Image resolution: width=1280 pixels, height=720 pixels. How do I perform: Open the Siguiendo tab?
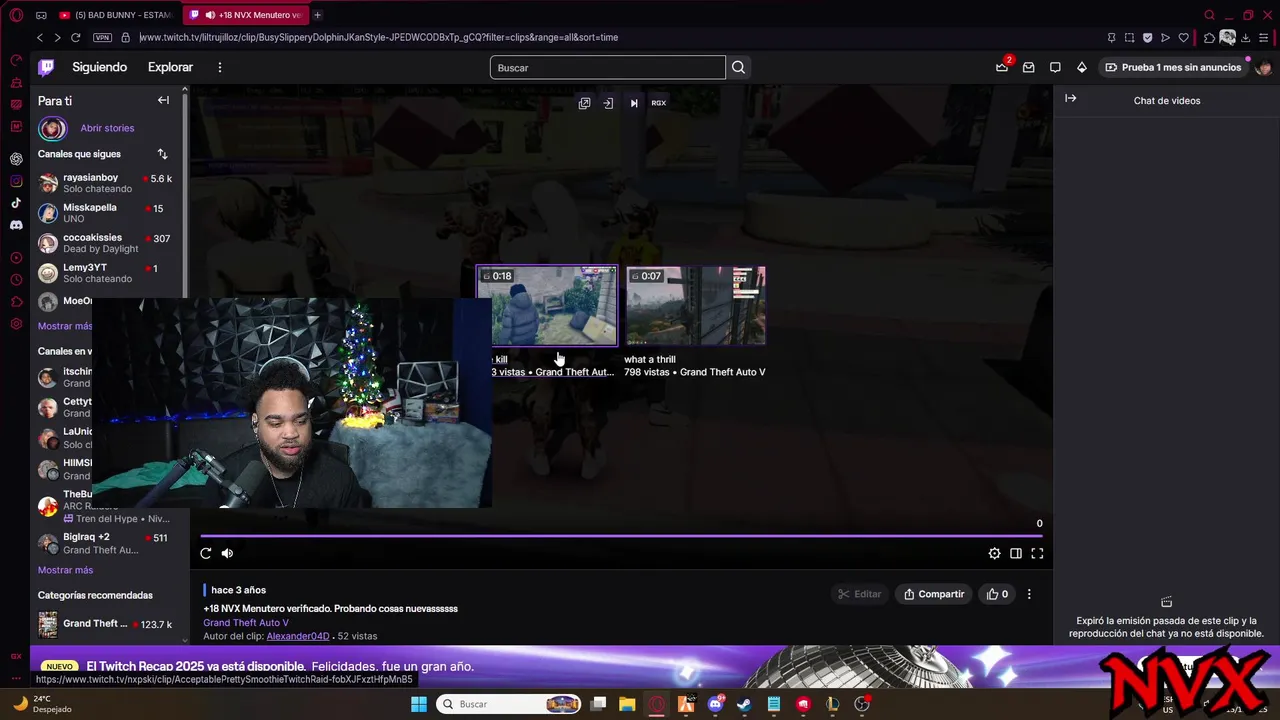point(99,67)
